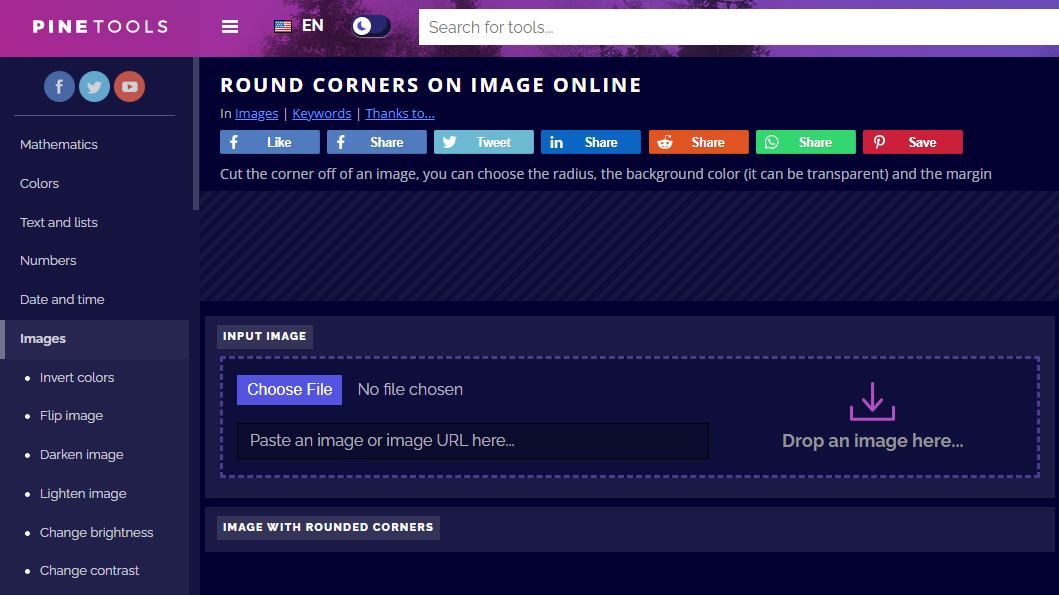Open Date and time category
The width and height of the screenshot is (1059, 595).
pos(62,299)
